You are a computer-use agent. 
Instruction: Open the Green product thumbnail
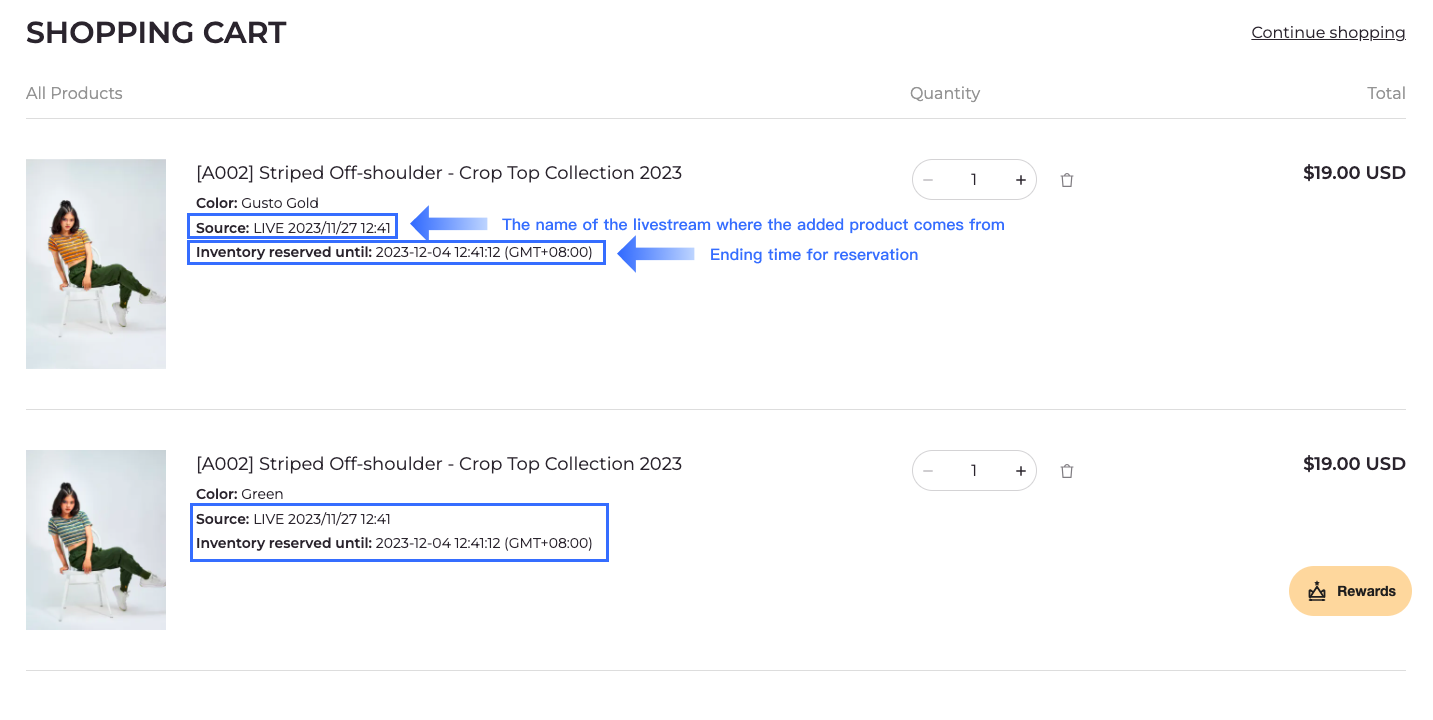tap(96, 540)
